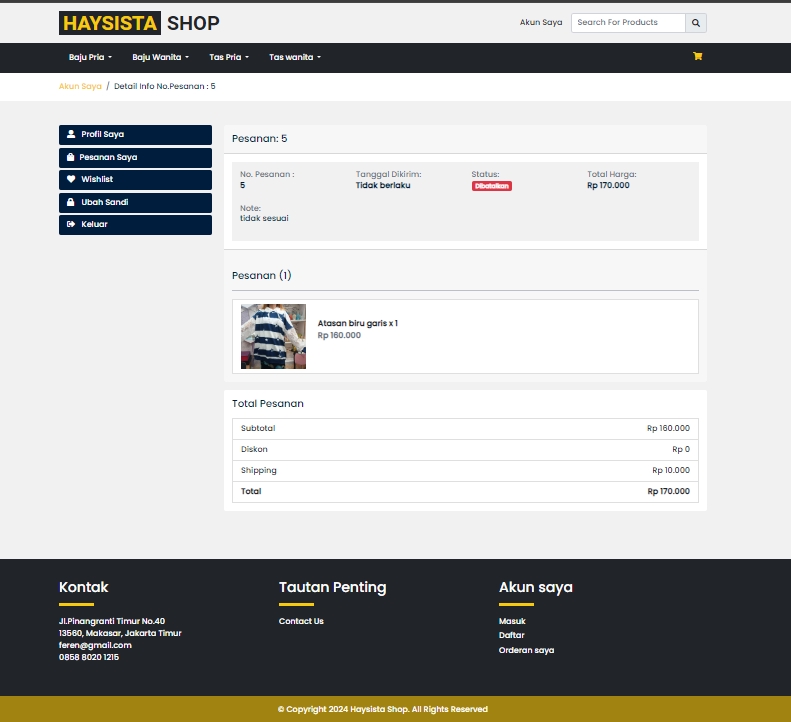791x722 pixels.
Task: Click address 'Jl.Pinangranti Timur No.40'
Action: tap(112, 621)
